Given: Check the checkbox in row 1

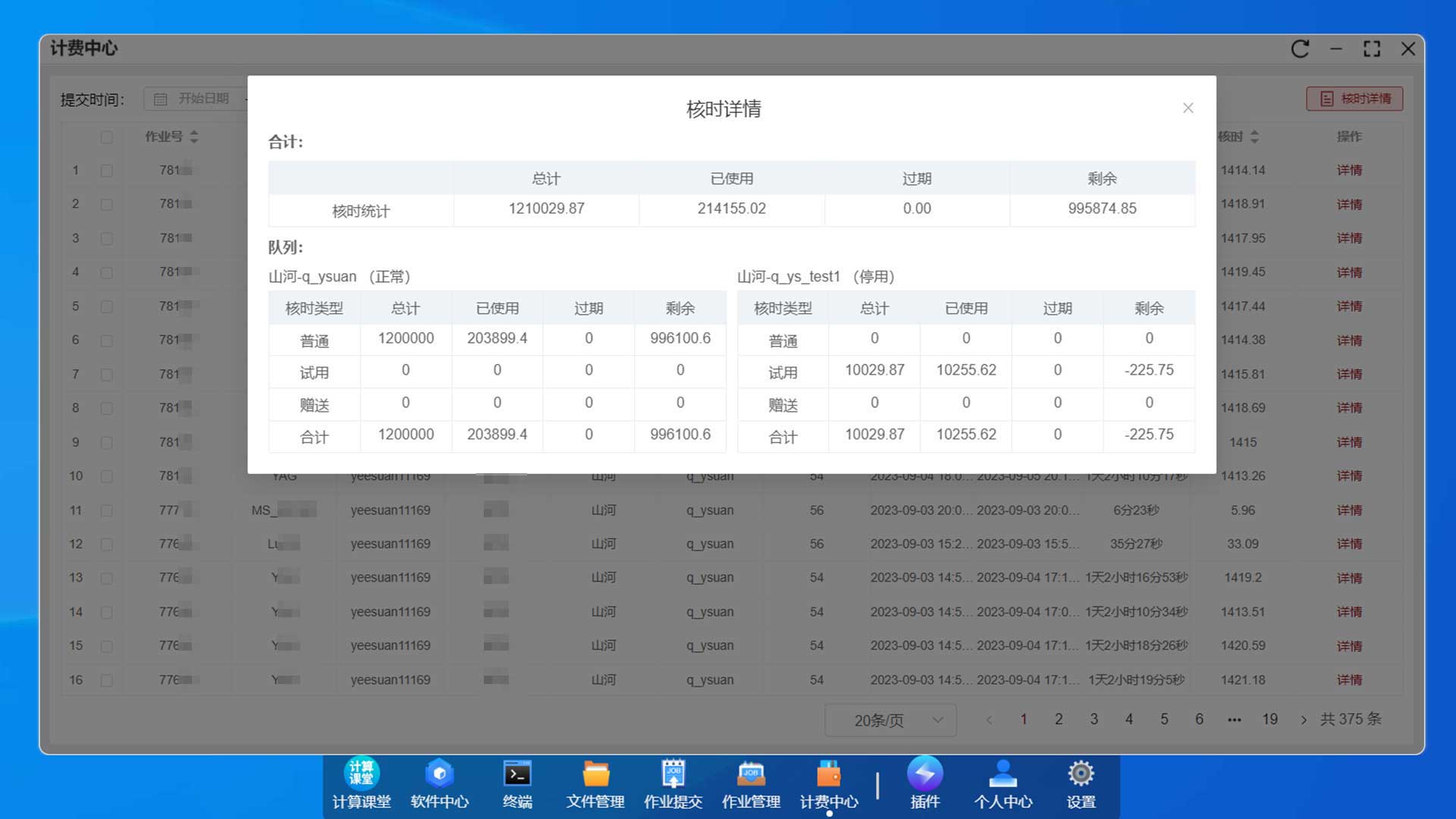Looking at the screenshot, I should click(x=106, y=171).
